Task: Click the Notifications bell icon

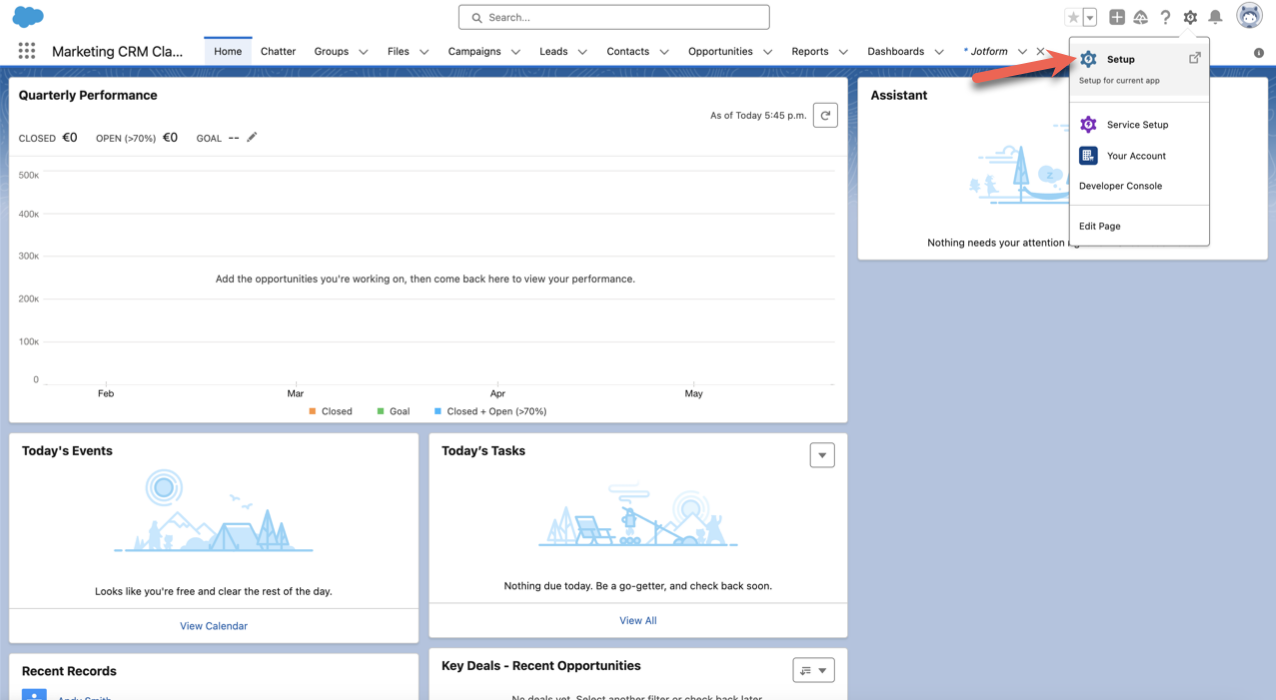Action: [x=1215, y=17]
